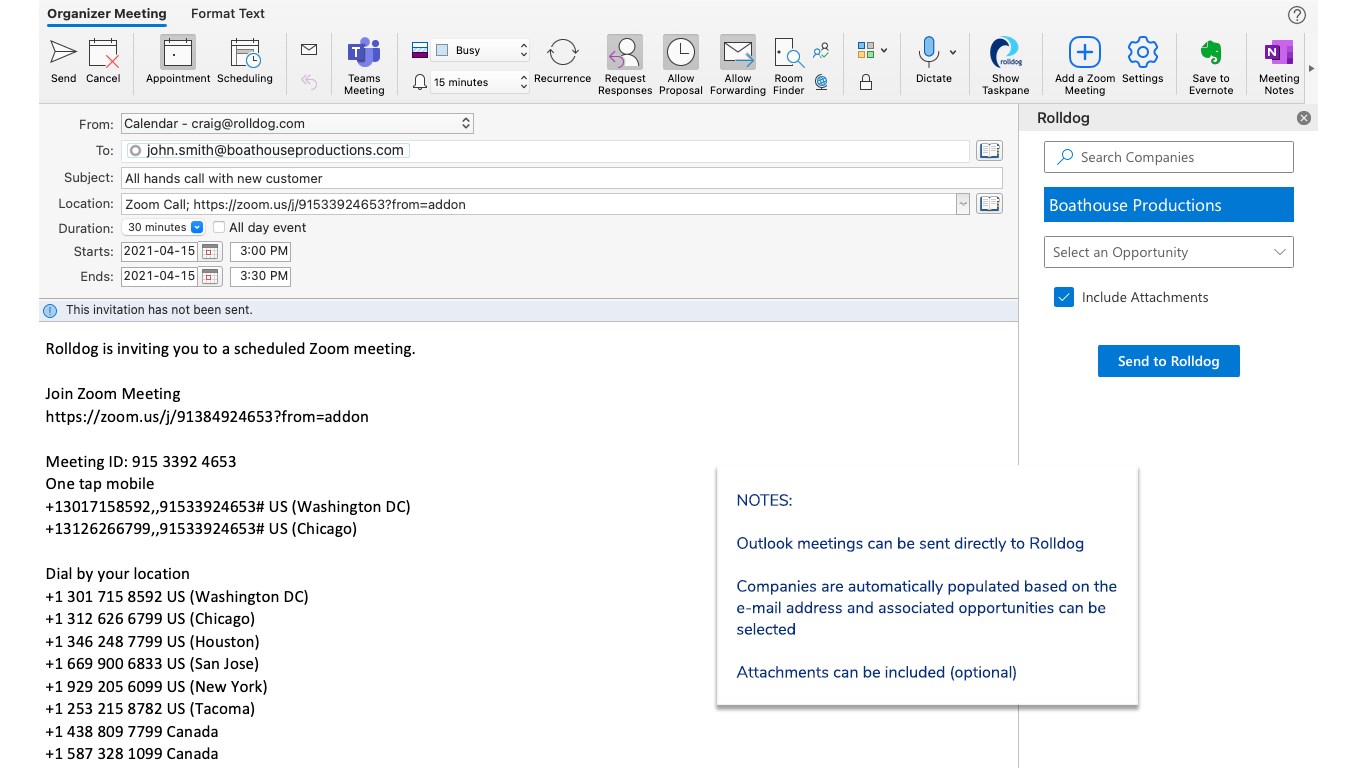The image size is (1366, 768).
Task: Toggle Request Responses
Action: [625, 66]
